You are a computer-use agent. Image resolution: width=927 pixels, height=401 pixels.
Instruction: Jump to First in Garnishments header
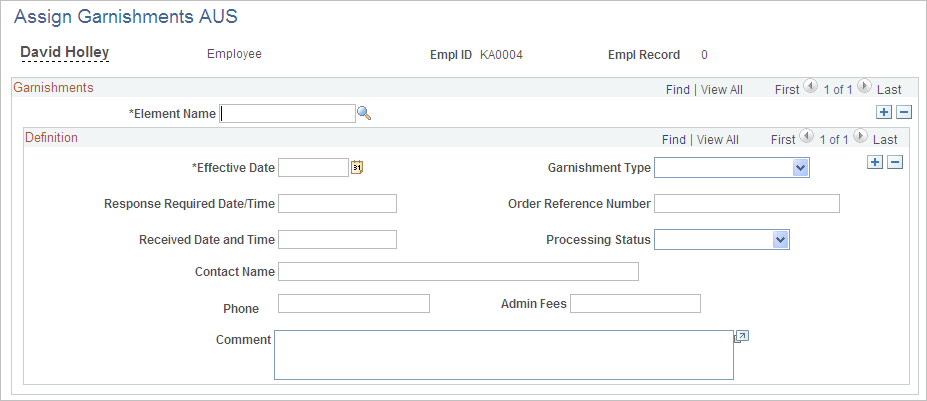tap(787, 90)
